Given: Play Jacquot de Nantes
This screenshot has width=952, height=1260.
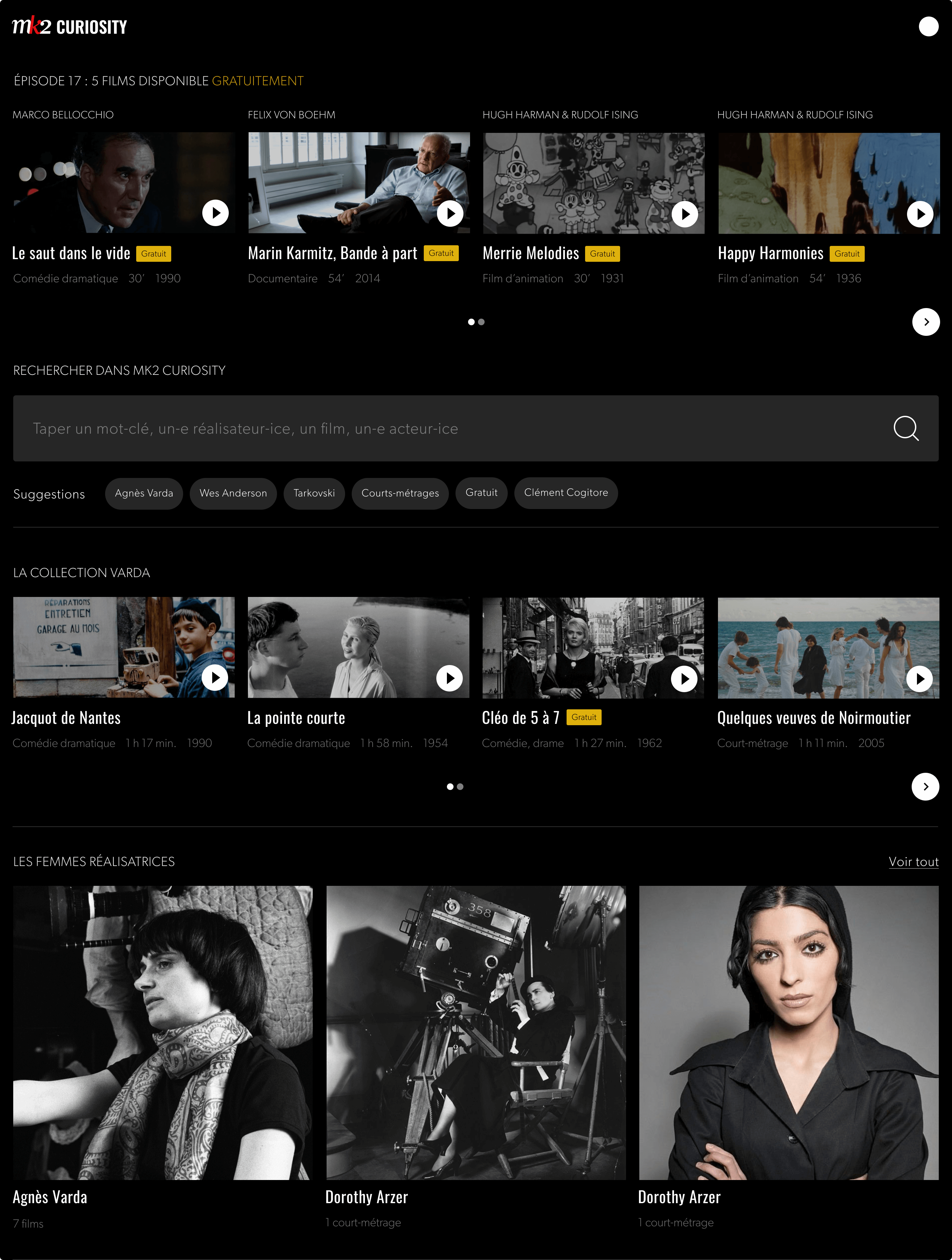Looking at the screenshot, I should pos(215,678).
